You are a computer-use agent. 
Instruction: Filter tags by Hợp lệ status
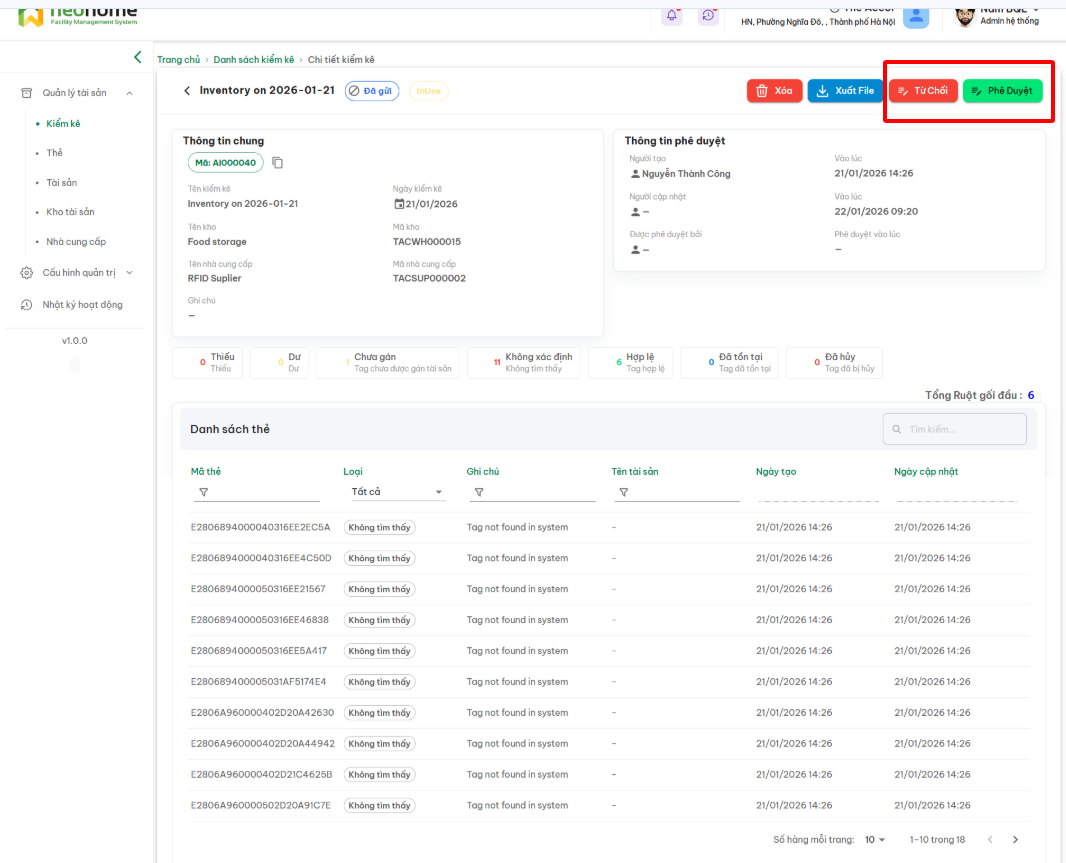coord(631,362)
